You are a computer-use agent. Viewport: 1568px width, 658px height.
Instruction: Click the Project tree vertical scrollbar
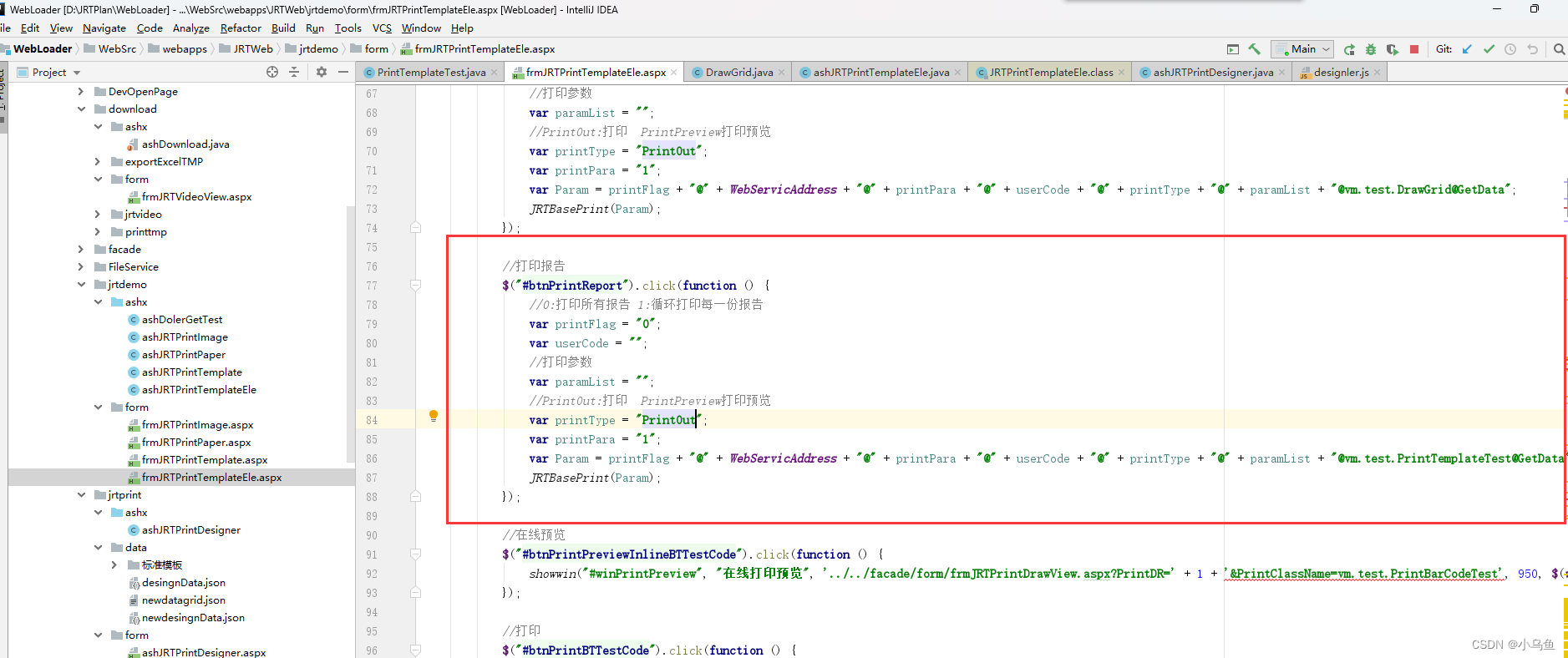[351, 334]
